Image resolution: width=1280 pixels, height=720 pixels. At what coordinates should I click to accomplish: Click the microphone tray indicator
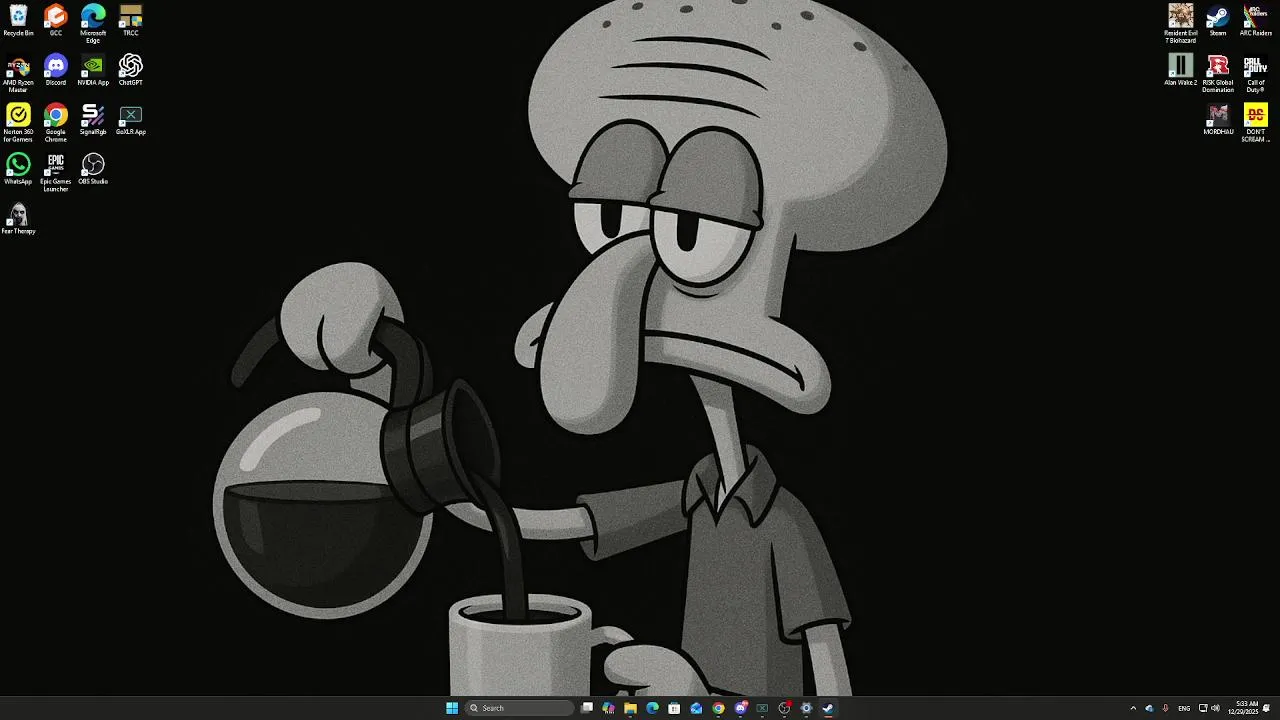tap(1165, 708)
